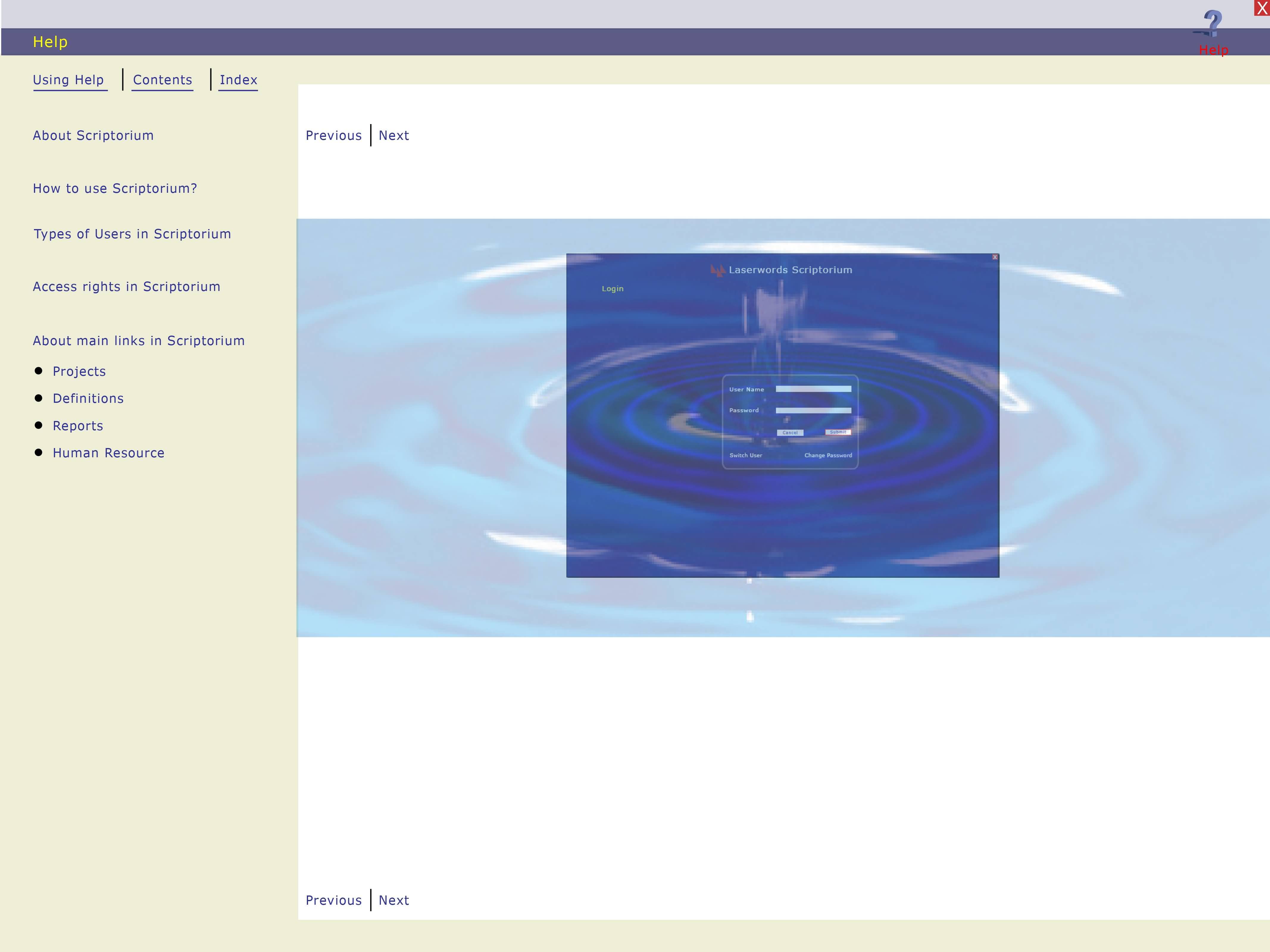The width and height of the screenshot is (1270, 952).
Task: Go to Next page using top link
Action: (x=394, y=135)
